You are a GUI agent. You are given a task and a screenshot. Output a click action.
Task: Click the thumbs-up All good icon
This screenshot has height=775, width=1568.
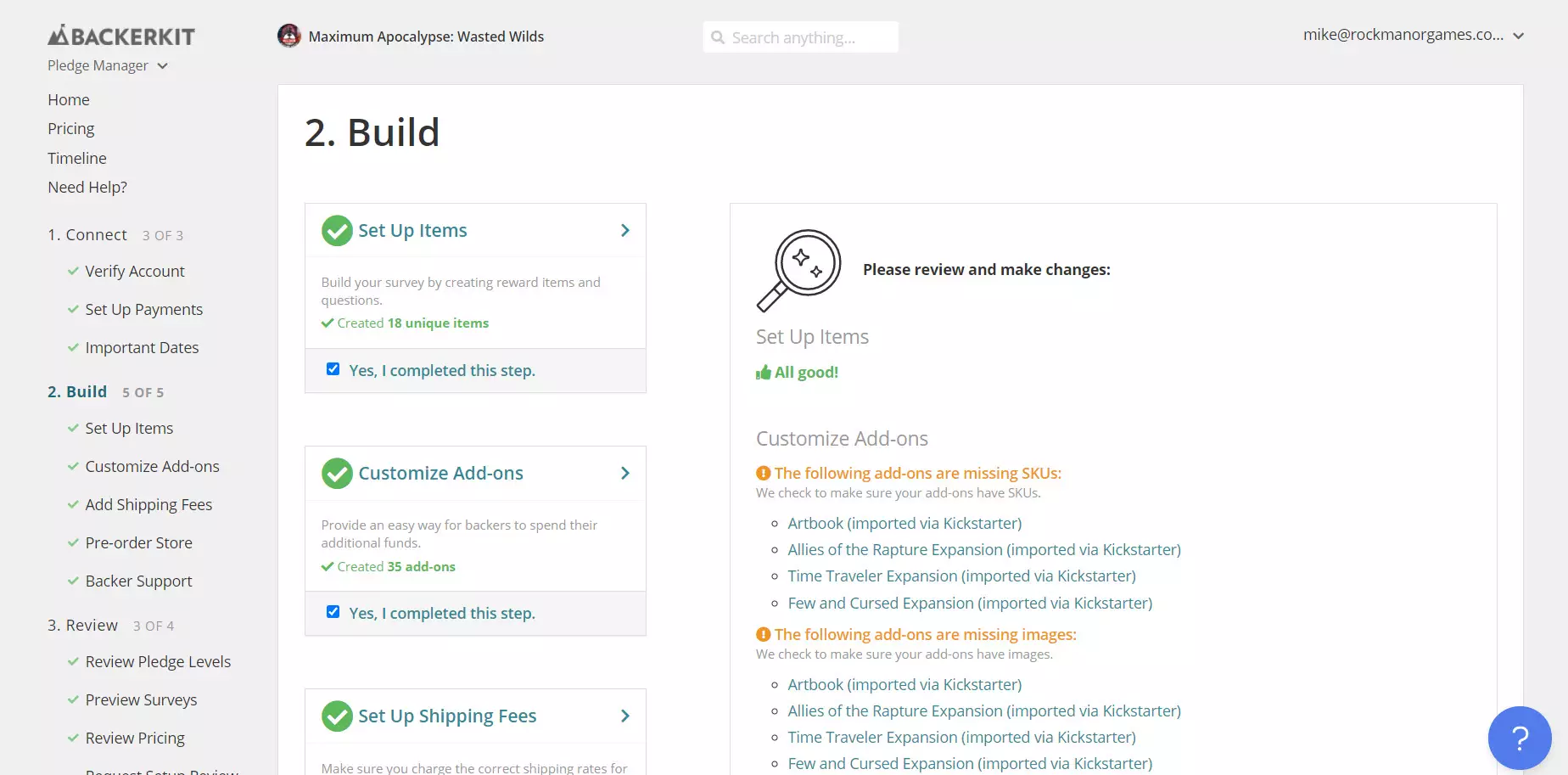point(764,372)
